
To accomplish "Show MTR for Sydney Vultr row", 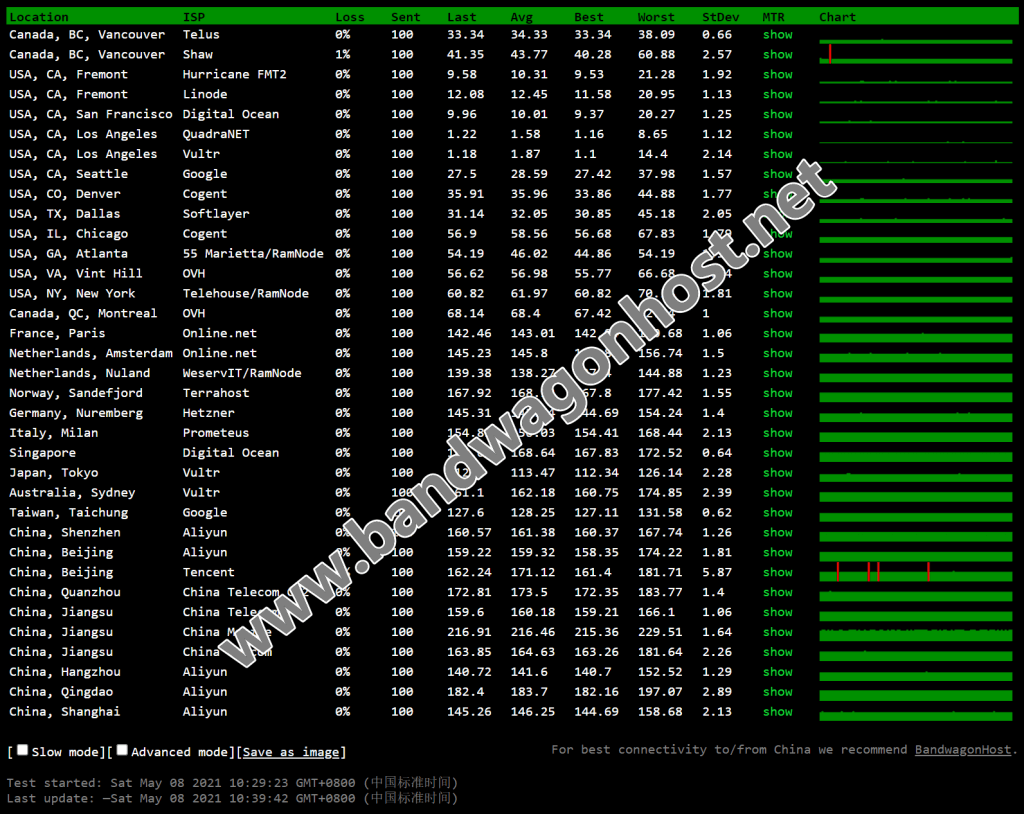I will pos(778,493).
